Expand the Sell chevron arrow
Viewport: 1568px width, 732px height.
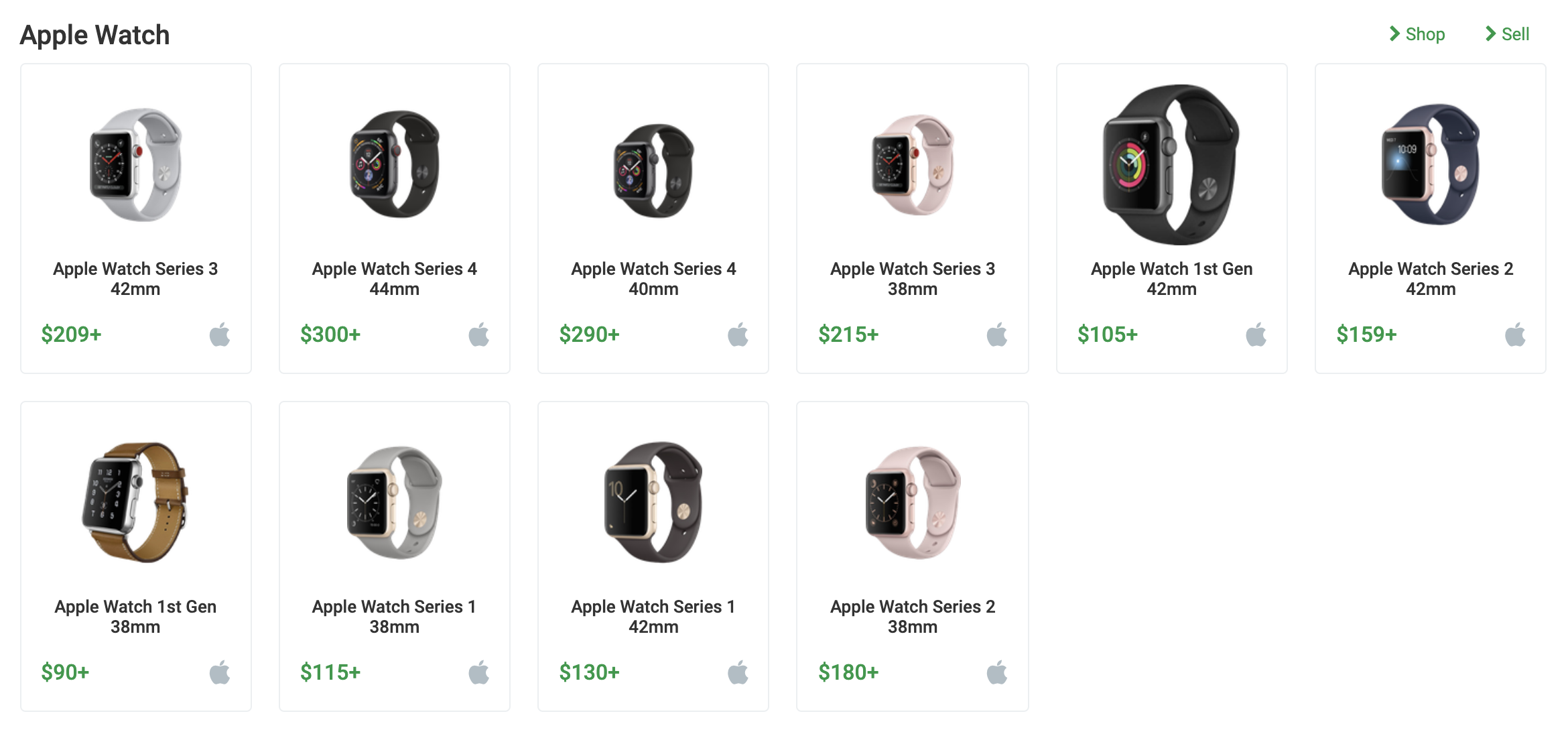pos(1490,32)
